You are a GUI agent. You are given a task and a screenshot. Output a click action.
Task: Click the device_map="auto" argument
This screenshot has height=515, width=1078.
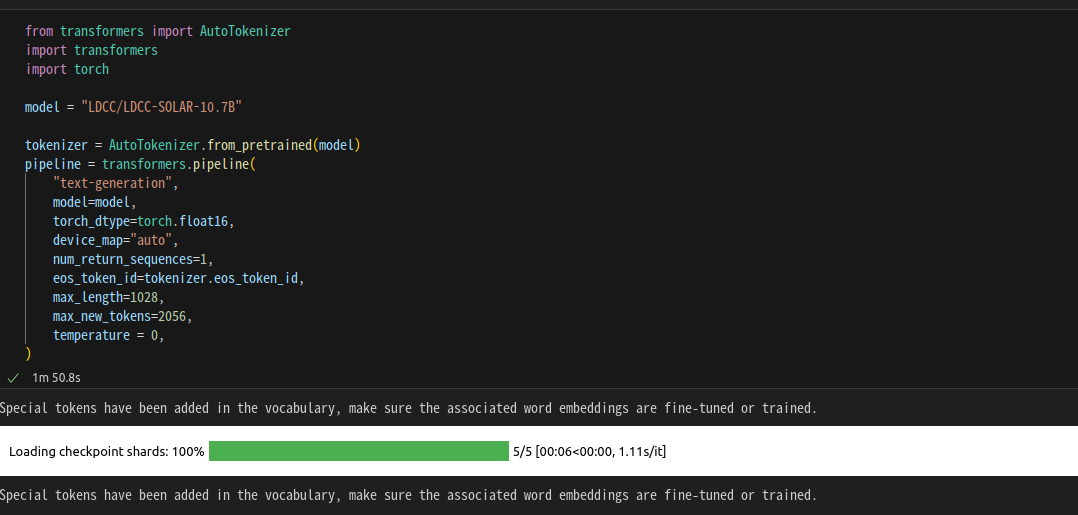(115, 240)
